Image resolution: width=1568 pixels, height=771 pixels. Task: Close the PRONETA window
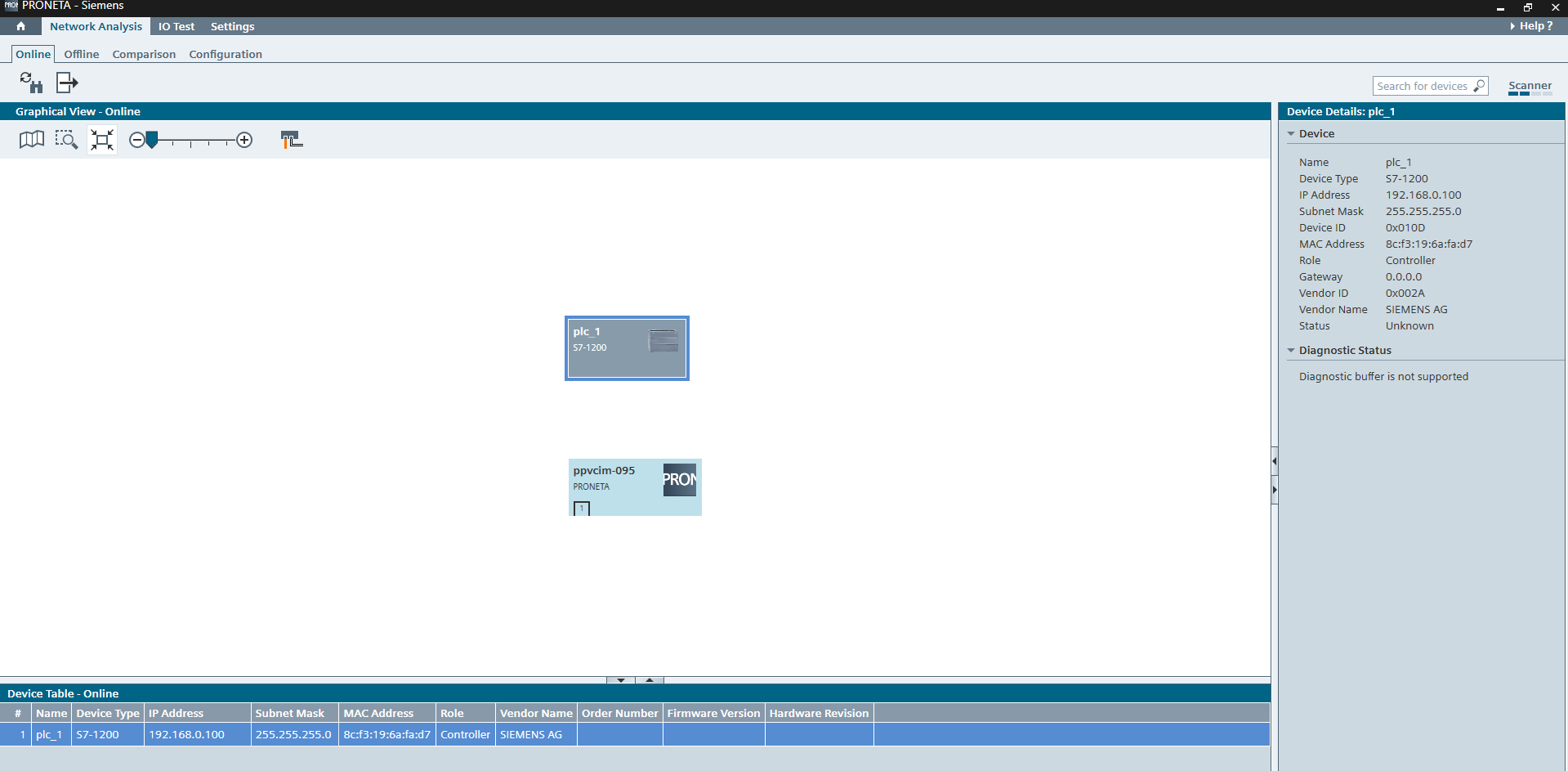tap(1555, 7)
